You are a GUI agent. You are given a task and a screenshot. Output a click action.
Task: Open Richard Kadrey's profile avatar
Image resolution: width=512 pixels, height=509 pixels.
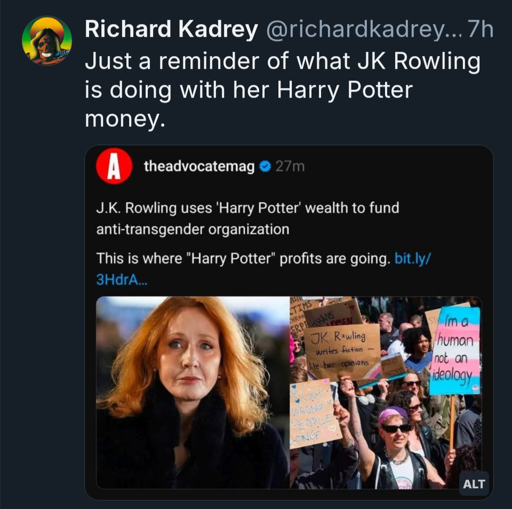tap(47, 40)
